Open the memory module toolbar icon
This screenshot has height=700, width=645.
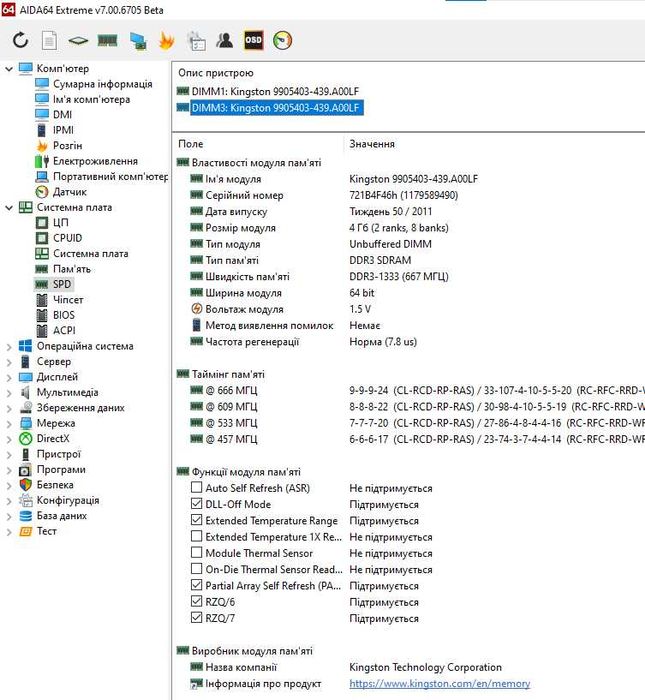click(x=108, y=41)
